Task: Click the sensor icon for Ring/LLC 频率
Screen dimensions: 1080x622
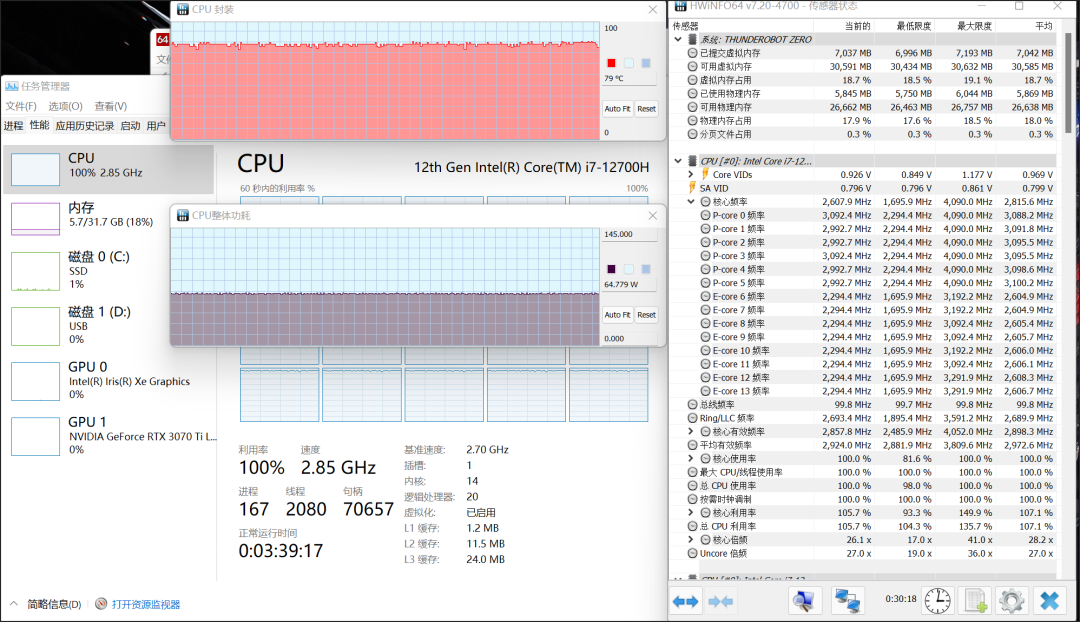Action: (692, 418)
